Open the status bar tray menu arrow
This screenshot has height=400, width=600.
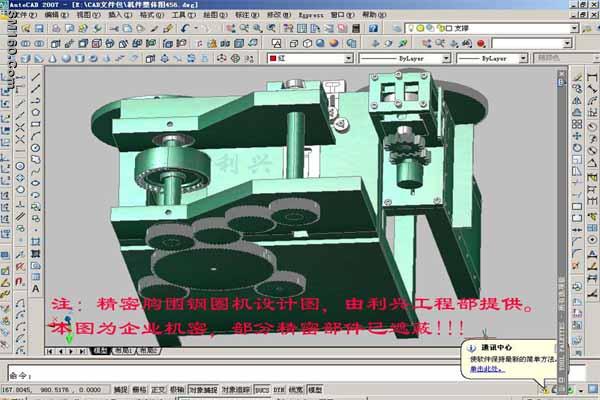[x=581, y=391]
